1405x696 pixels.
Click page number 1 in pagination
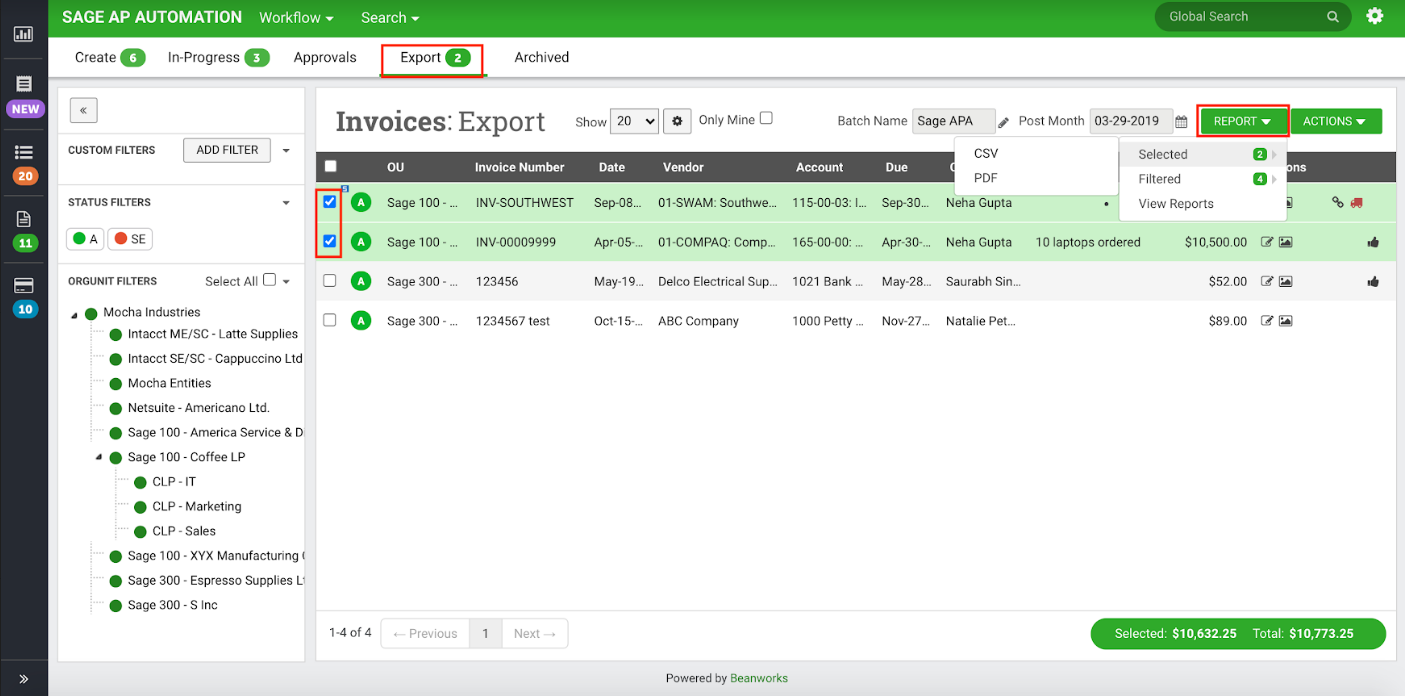485,633
